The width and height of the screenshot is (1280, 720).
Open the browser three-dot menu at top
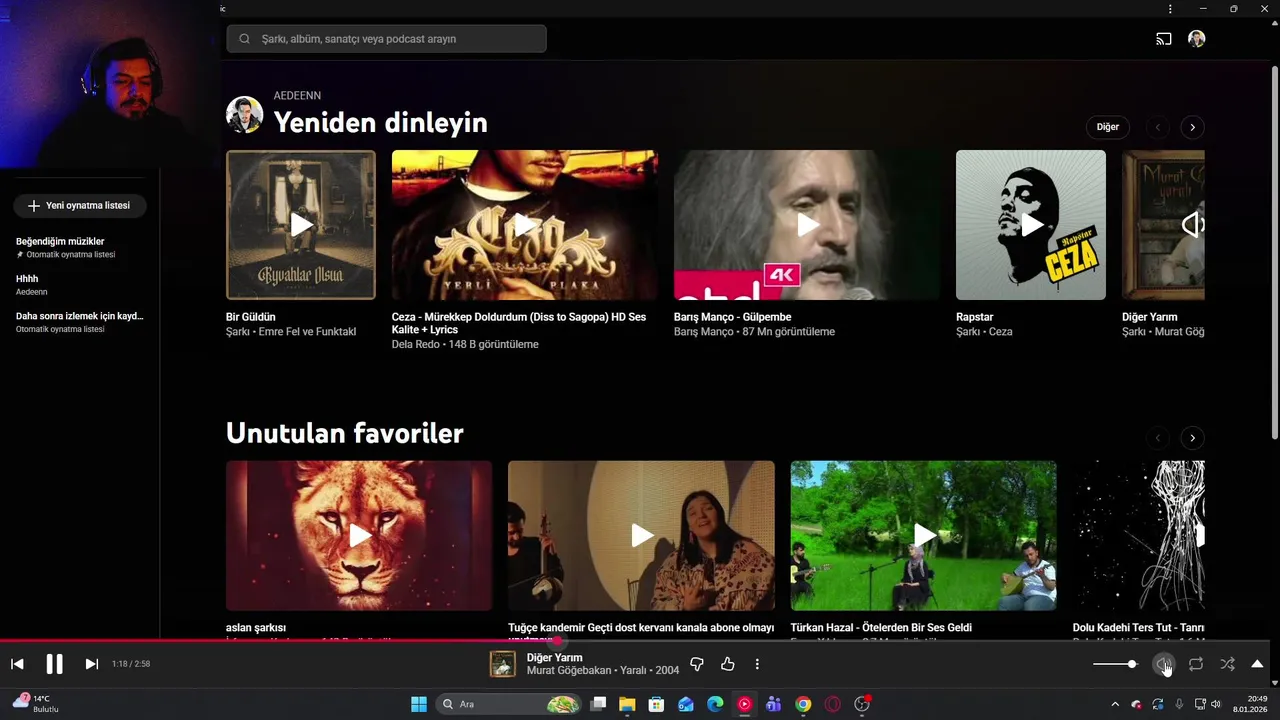(x=1170, y=9)
